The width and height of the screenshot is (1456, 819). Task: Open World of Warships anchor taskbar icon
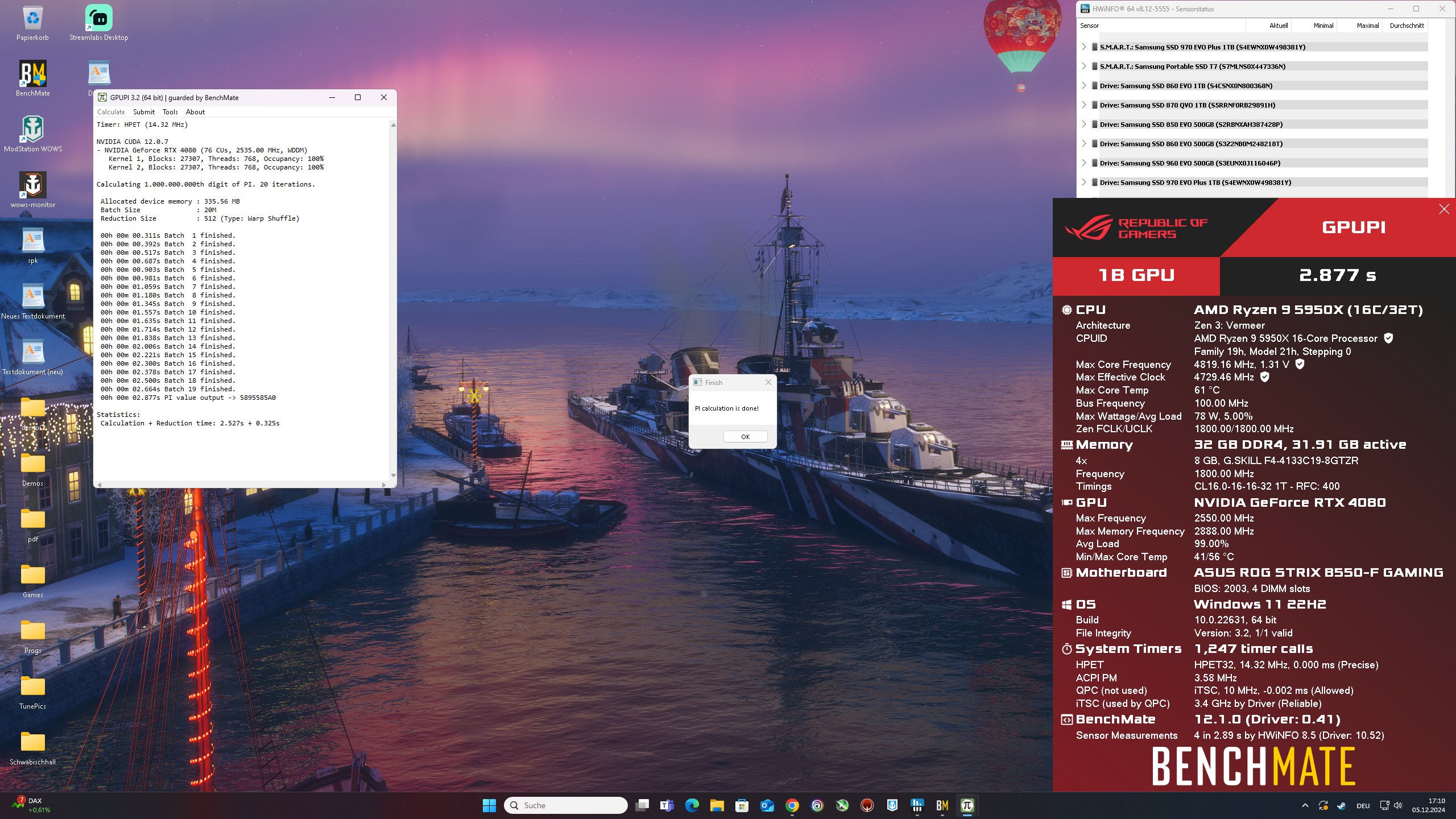click(892, 805)
